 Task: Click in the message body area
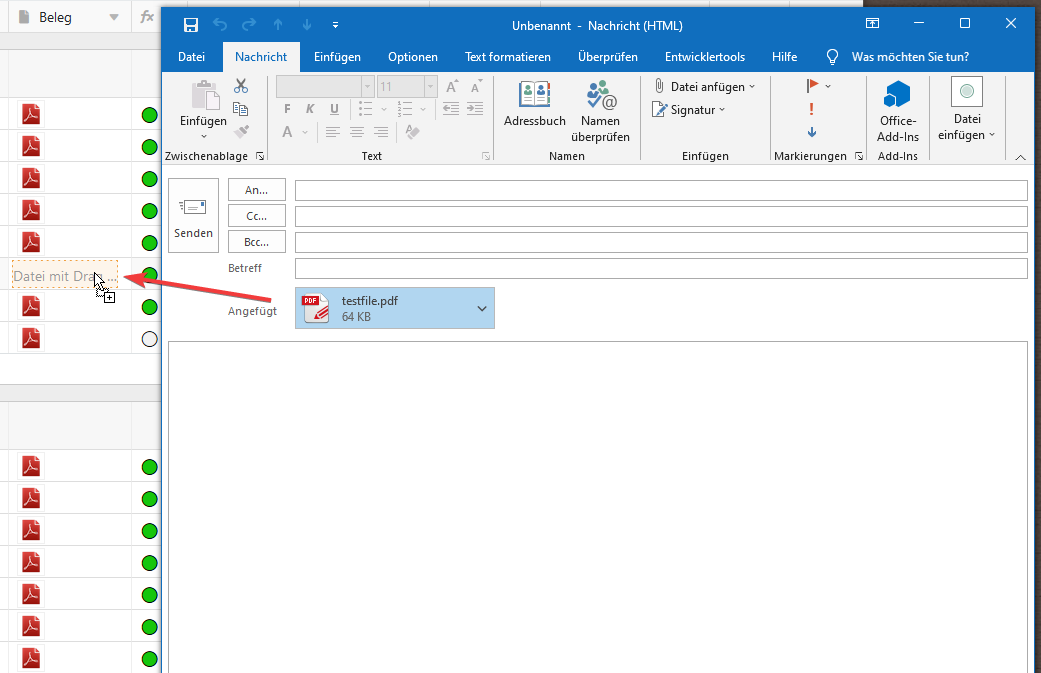pyautogui.click(x=598, y=507)
